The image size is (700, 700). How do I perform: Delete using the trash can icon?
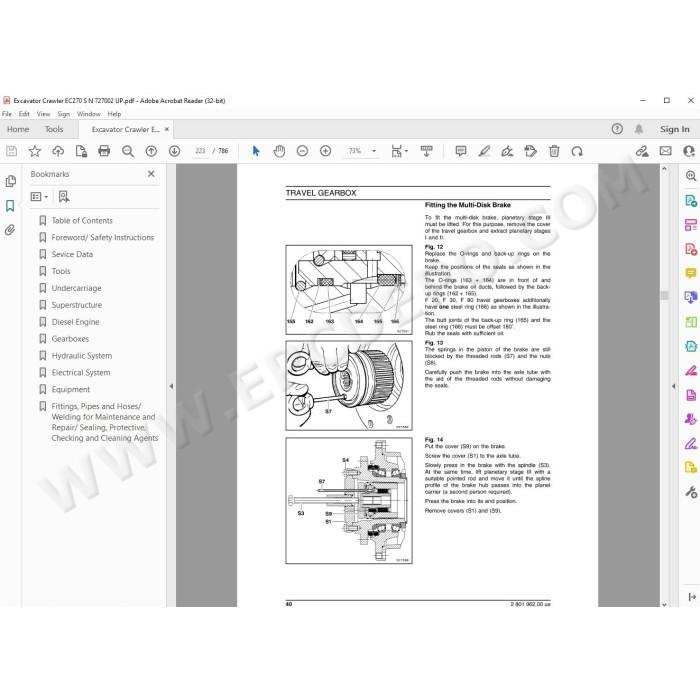pos(554,151)
